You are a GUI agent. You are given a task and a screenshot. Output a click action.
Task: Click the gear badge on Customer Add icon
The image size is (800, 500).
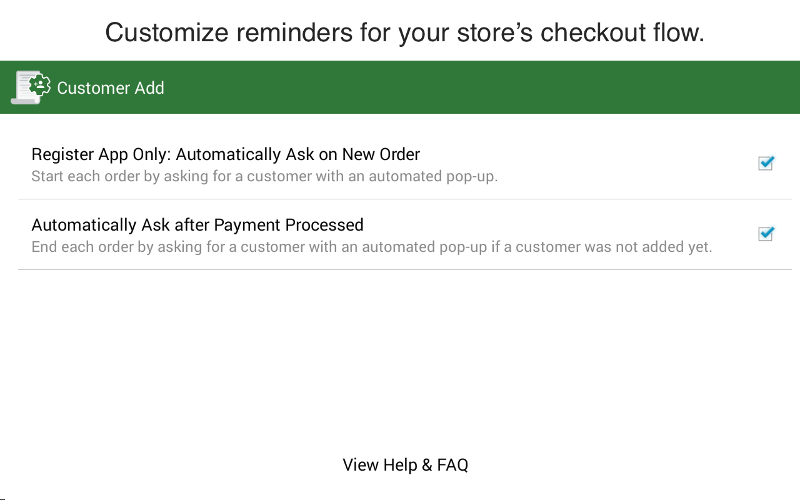39,84
